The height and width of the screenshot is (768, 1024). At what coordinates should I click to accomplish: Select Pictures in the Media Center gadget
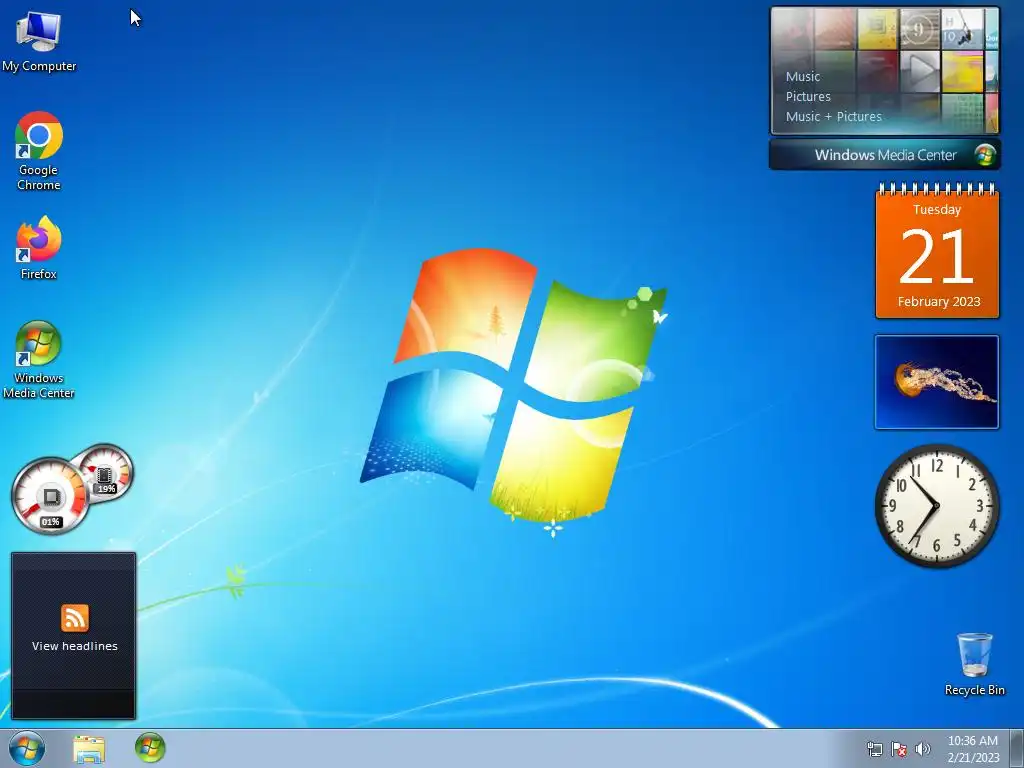(x=808, y=97)
